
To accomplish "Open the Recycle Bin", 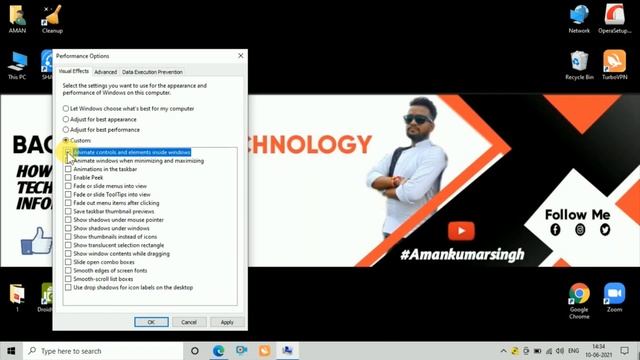I will point(579,65).
